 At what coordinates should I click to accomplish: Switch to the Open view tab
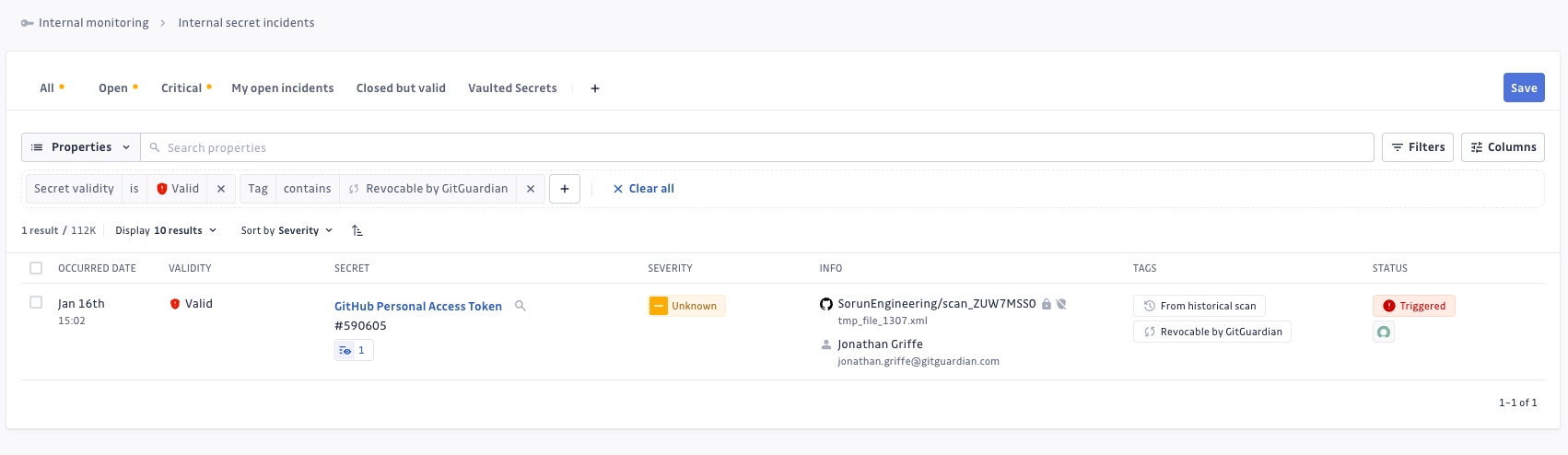coord(113,88)
